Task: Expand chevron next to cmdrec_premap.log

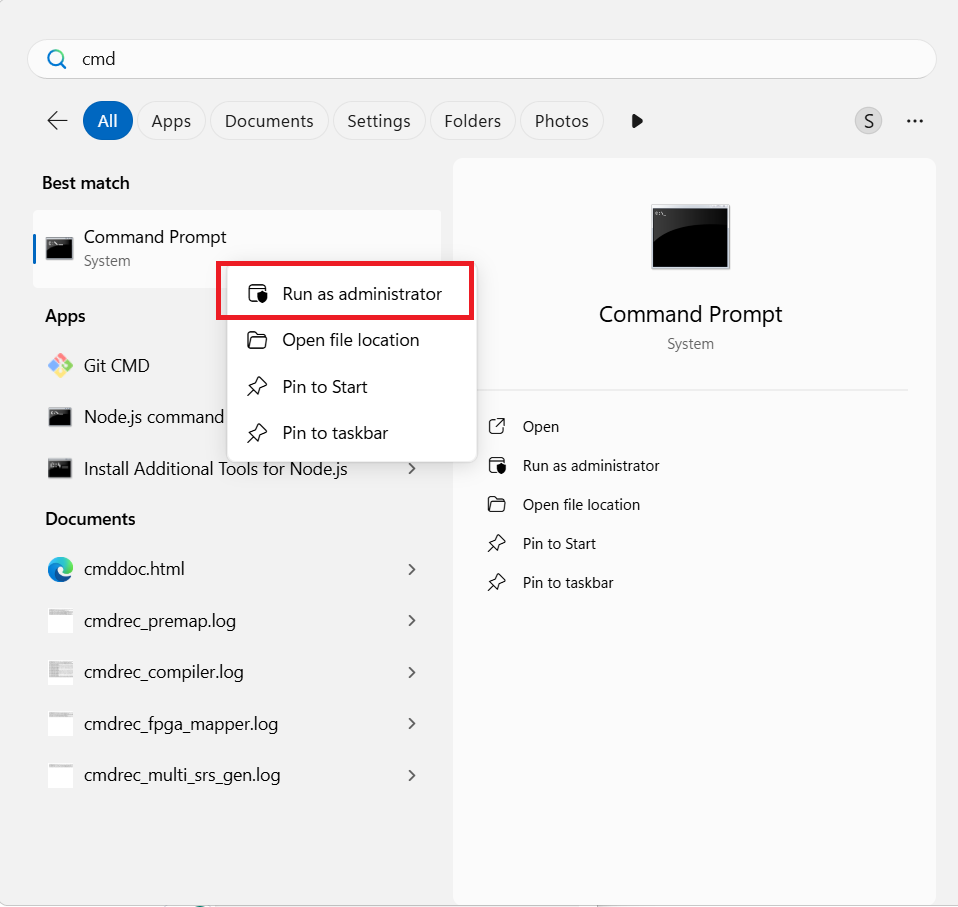Action: [412, 621]
